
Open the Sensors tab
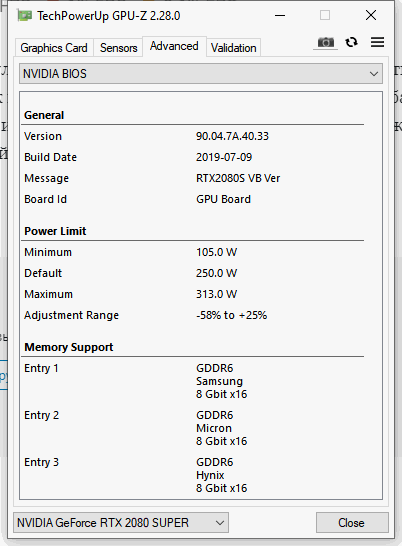(118, 48)
